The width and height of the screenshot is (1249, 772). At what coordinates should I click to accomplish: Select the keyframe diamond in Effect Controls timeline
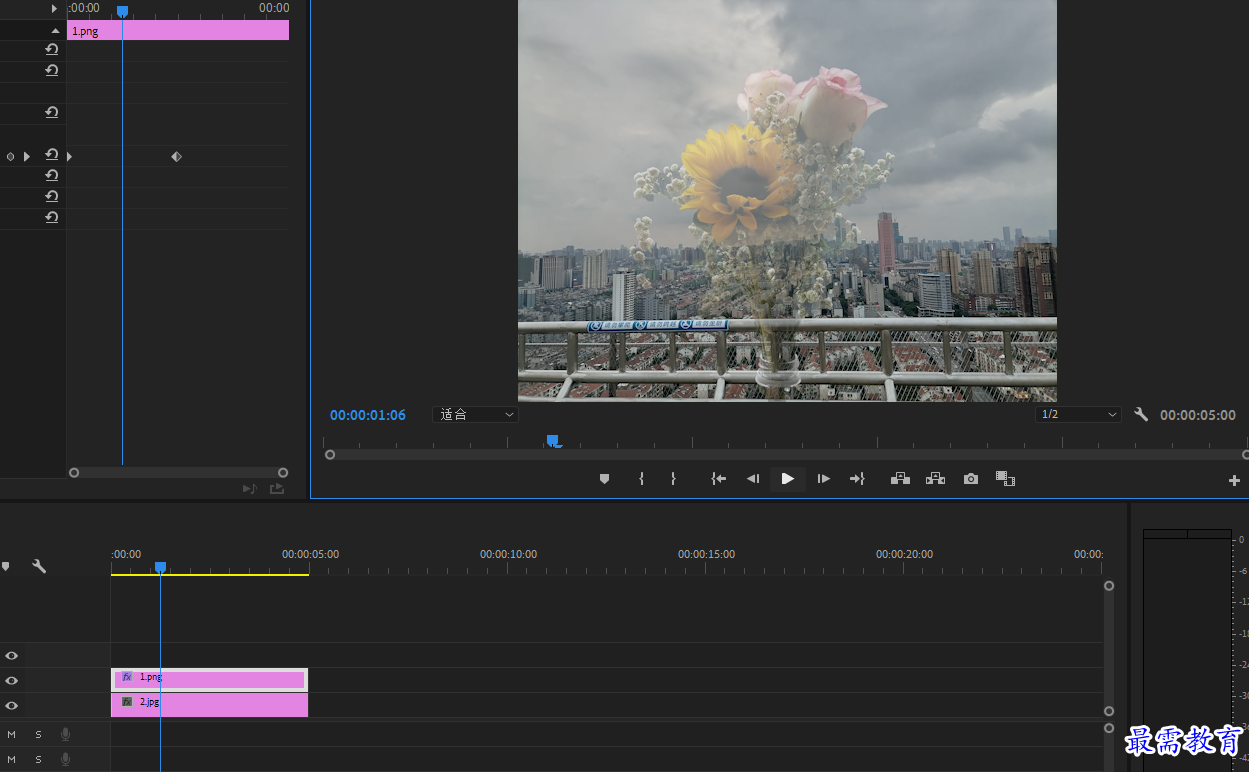click(177, 157)
